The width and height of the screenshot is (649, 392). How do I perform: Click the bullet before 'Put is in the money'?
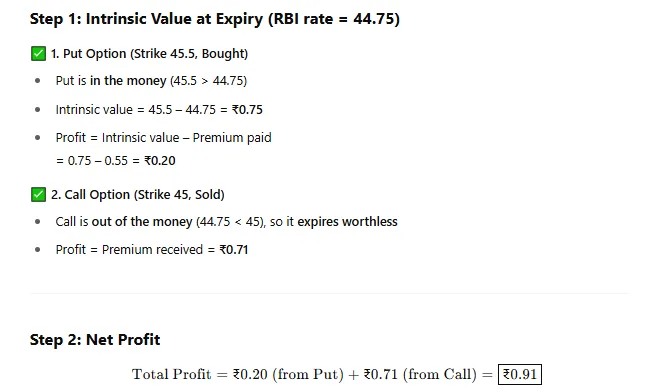(38, 81)
